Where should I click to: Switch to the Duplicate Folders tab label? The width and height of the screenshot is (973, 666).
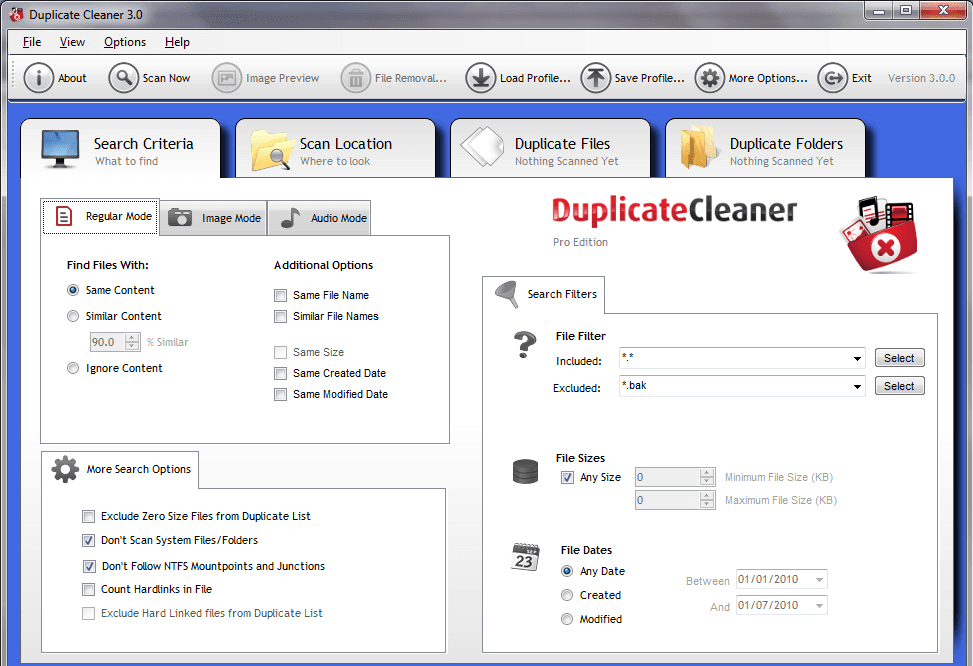[x=786, y=144]
